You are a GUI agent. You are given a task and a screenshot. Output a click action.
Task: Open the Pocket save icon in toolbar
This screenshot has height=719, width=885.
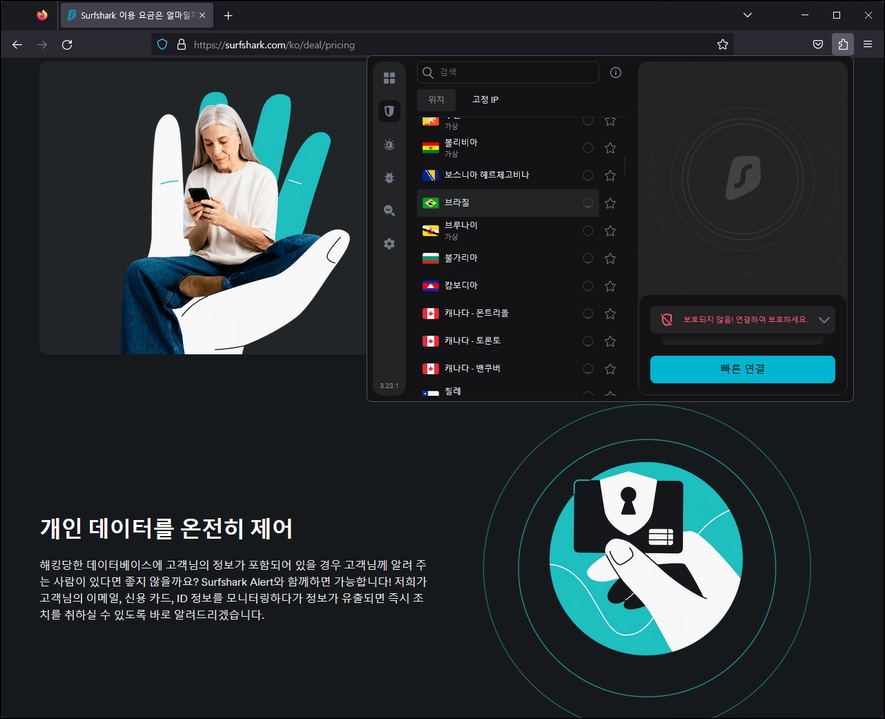tap(817, 44)
